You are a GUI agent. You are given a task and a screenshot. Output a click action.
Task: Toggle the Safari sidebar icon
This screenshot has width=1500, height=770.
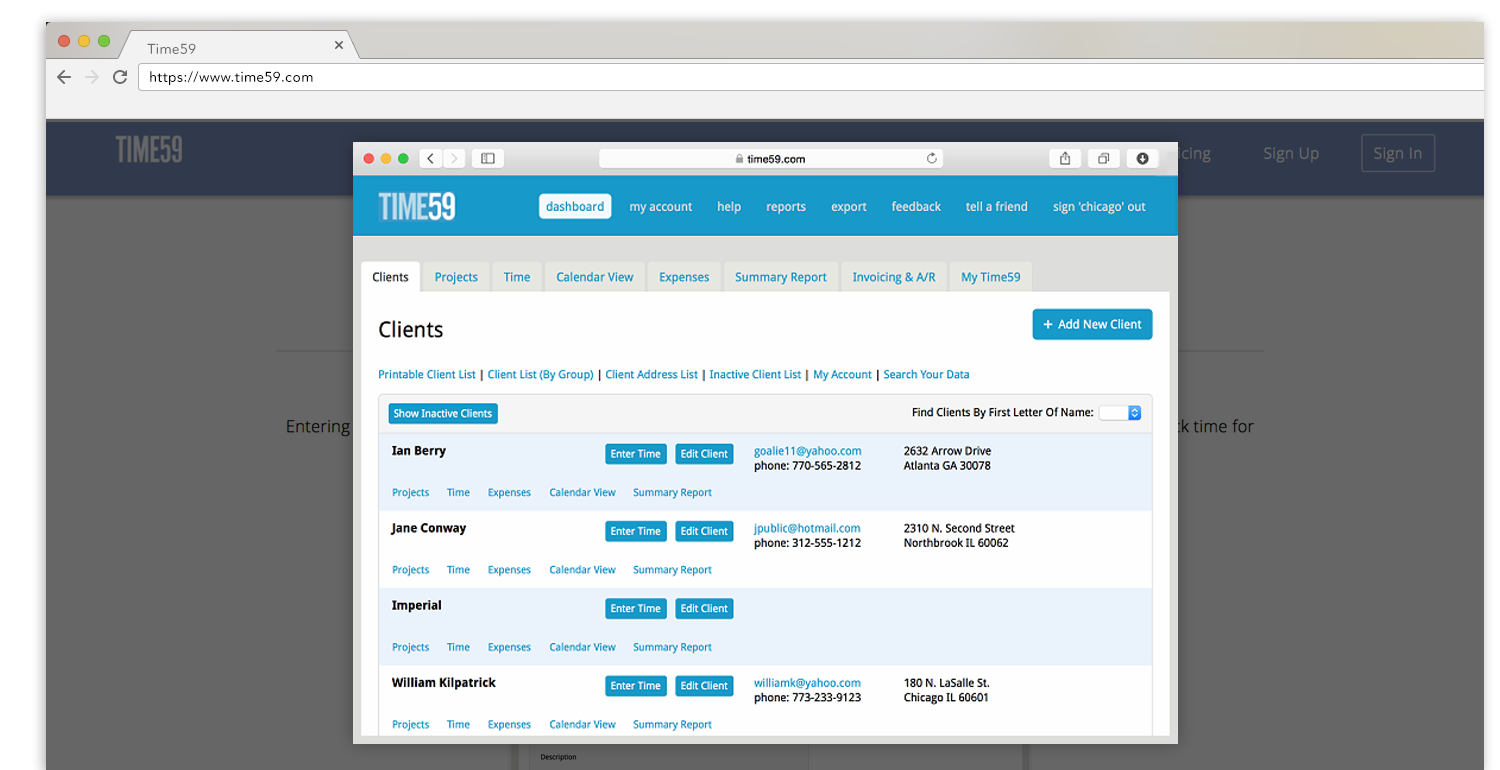(488, 158)
